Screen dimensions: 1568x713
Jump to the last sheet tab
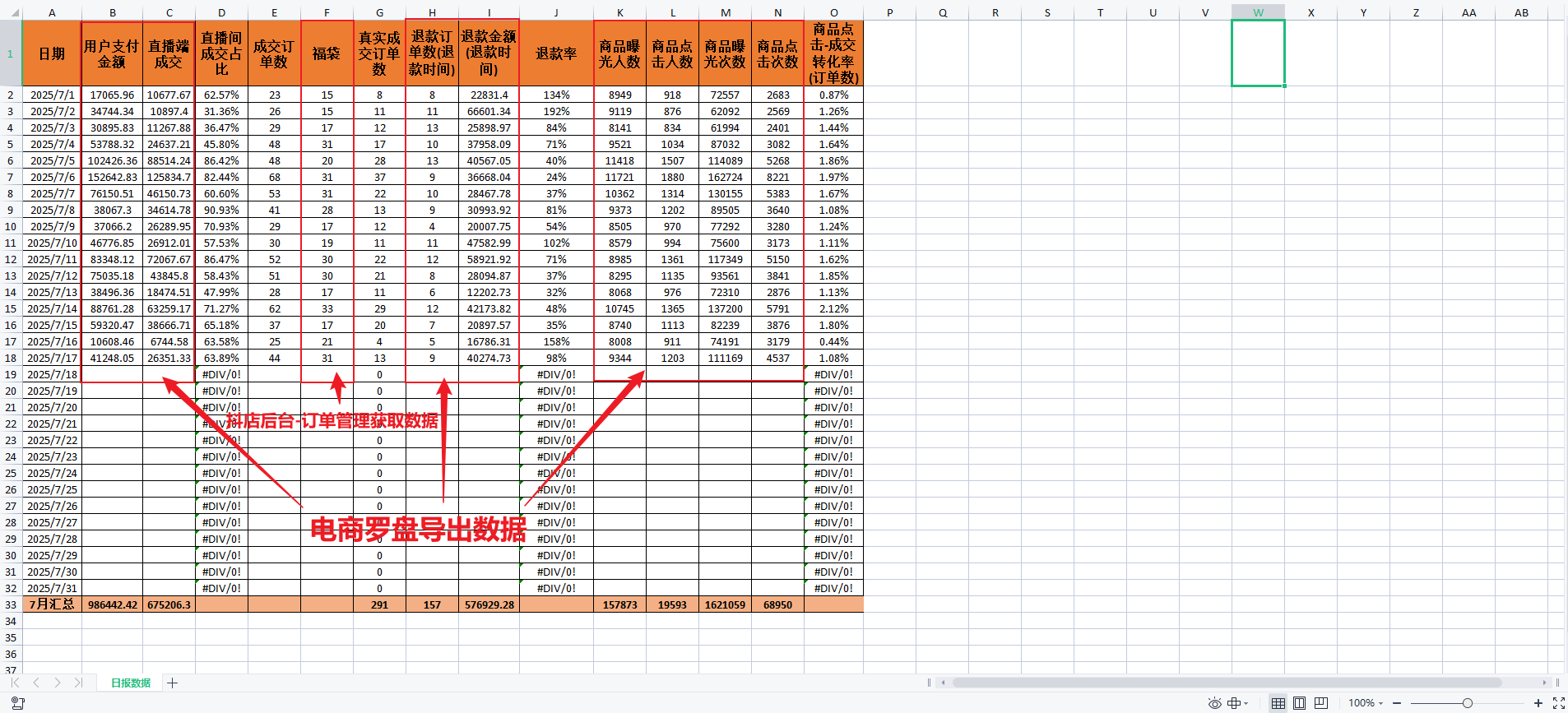point(78,683)
